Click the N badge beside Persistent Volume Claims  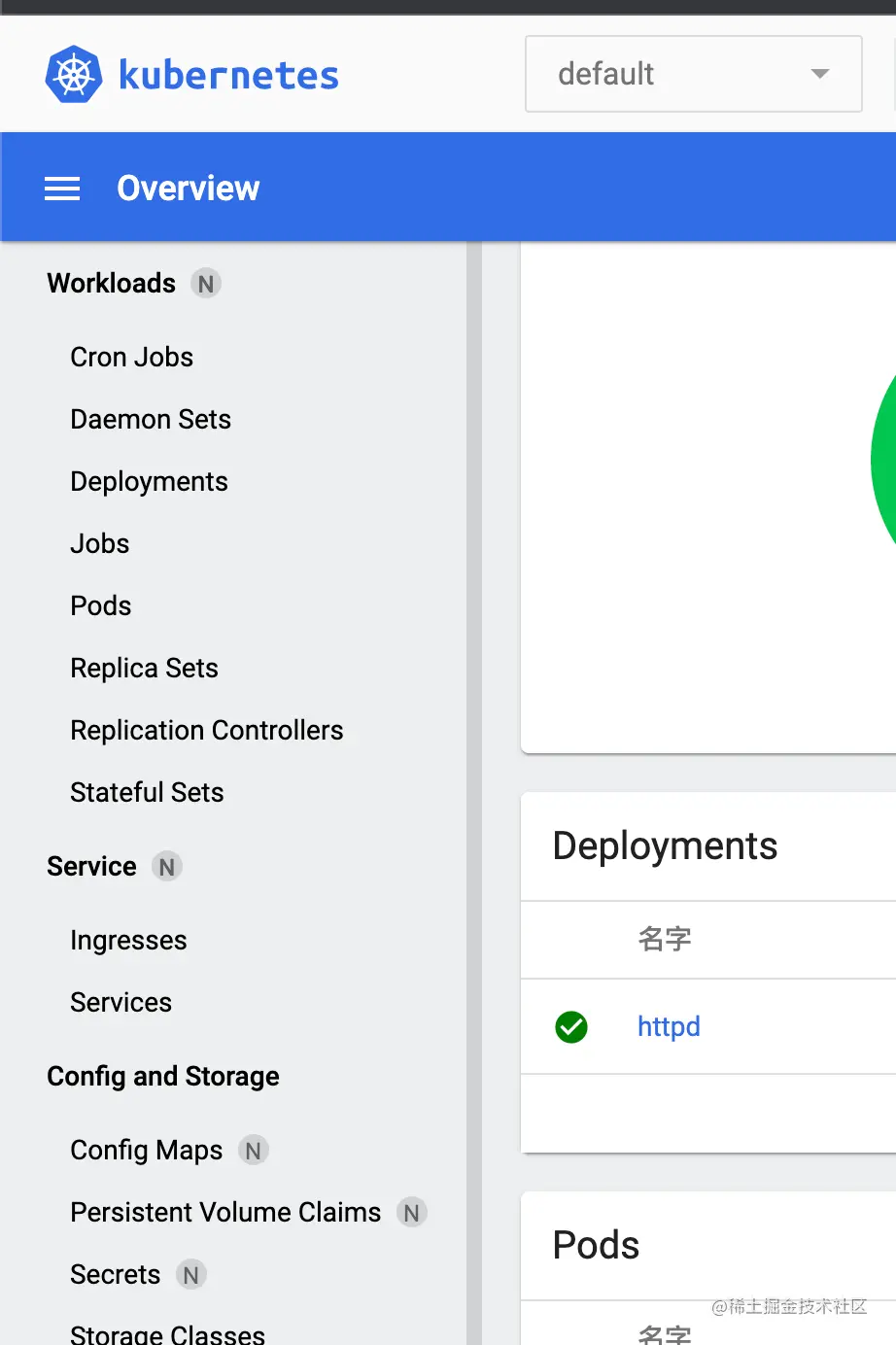click(412, 1213)
